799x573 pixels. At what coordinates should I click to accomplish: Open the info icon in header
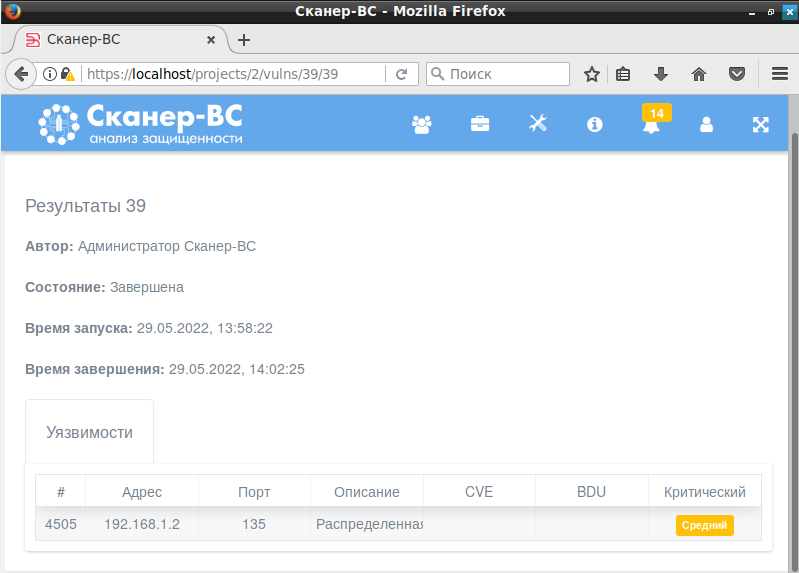(594, 124)
